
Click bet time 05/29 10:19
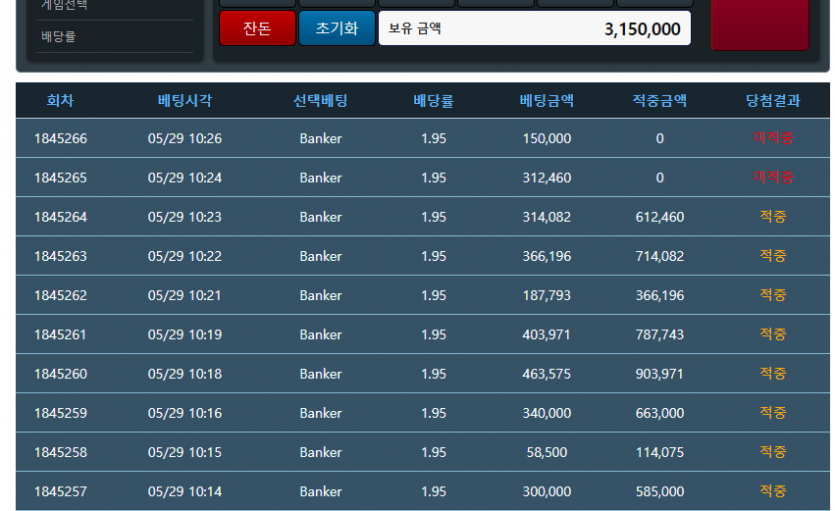tap(185, 335)
